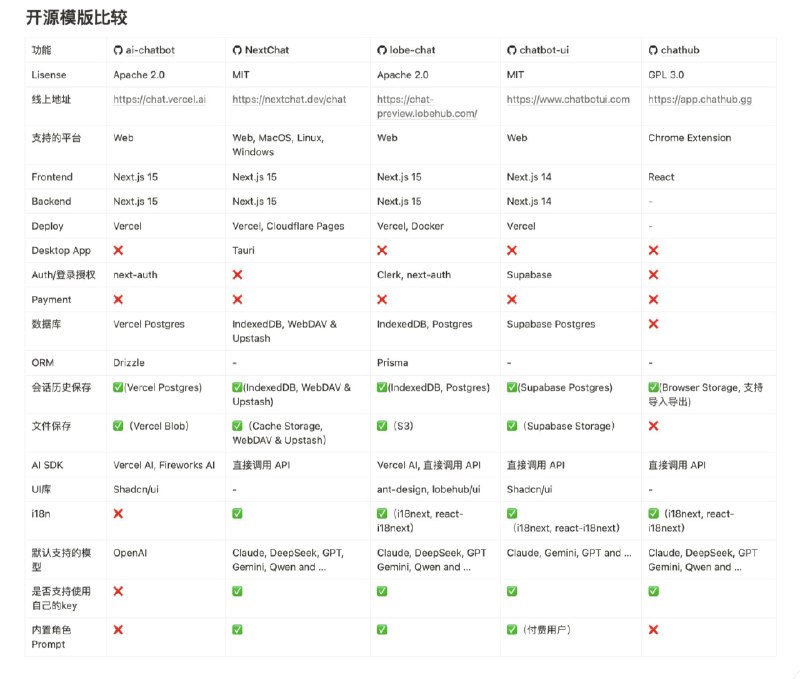Screen dimensions: 800x679
Task: Click the GitHub icon beside NextChat
Action: [237, 50]
